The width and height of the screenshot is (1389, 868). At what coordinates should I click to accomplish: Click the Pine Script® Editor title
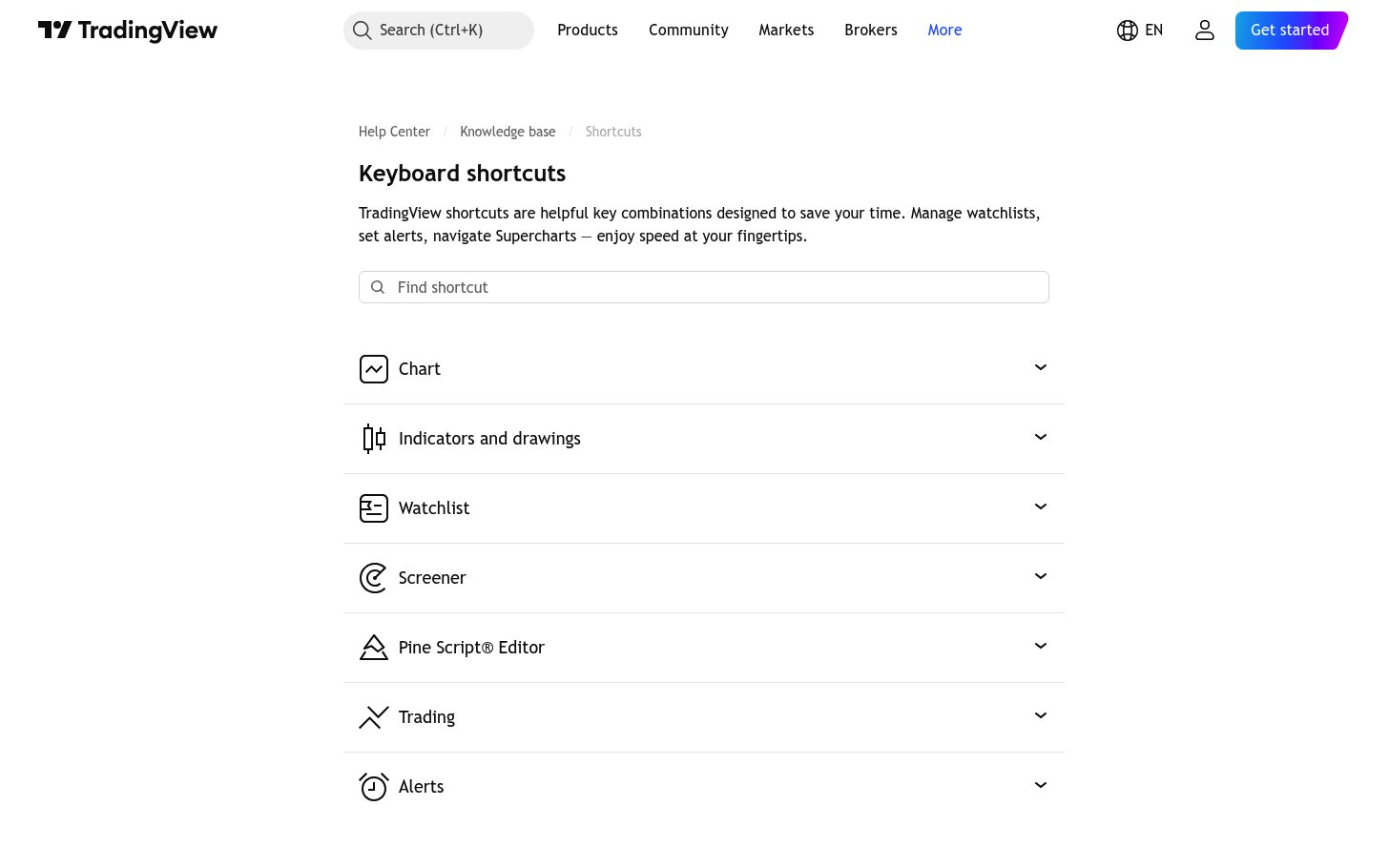click(471, 648)
